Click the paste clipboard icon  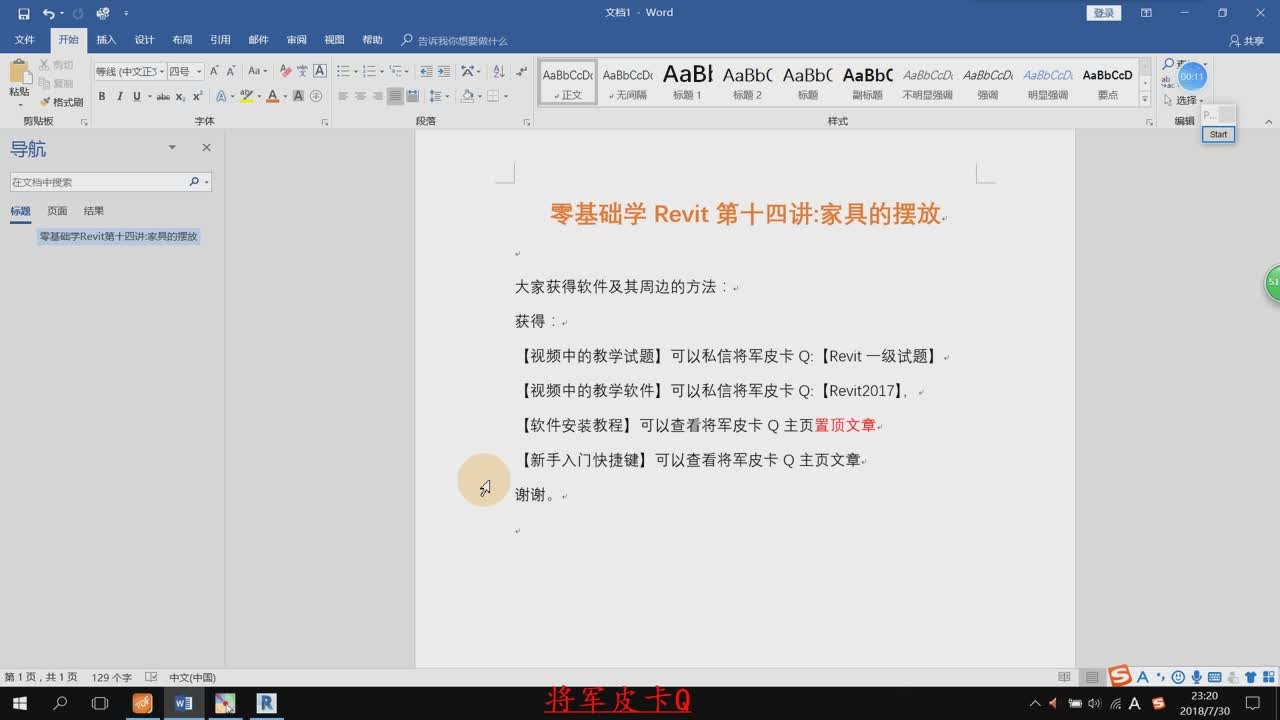[x=19, y=72]
